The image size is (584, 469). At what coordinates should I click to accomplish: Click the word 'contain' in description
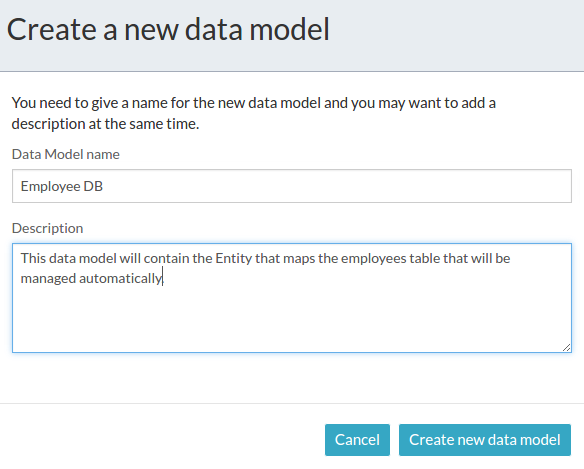[x=166, y=258]
